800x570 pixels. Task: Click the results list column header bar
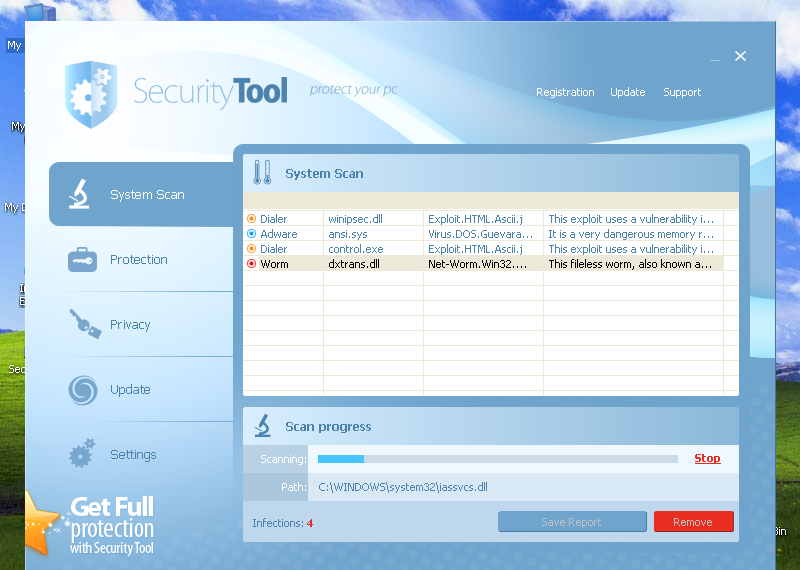(x=491, y=200)
